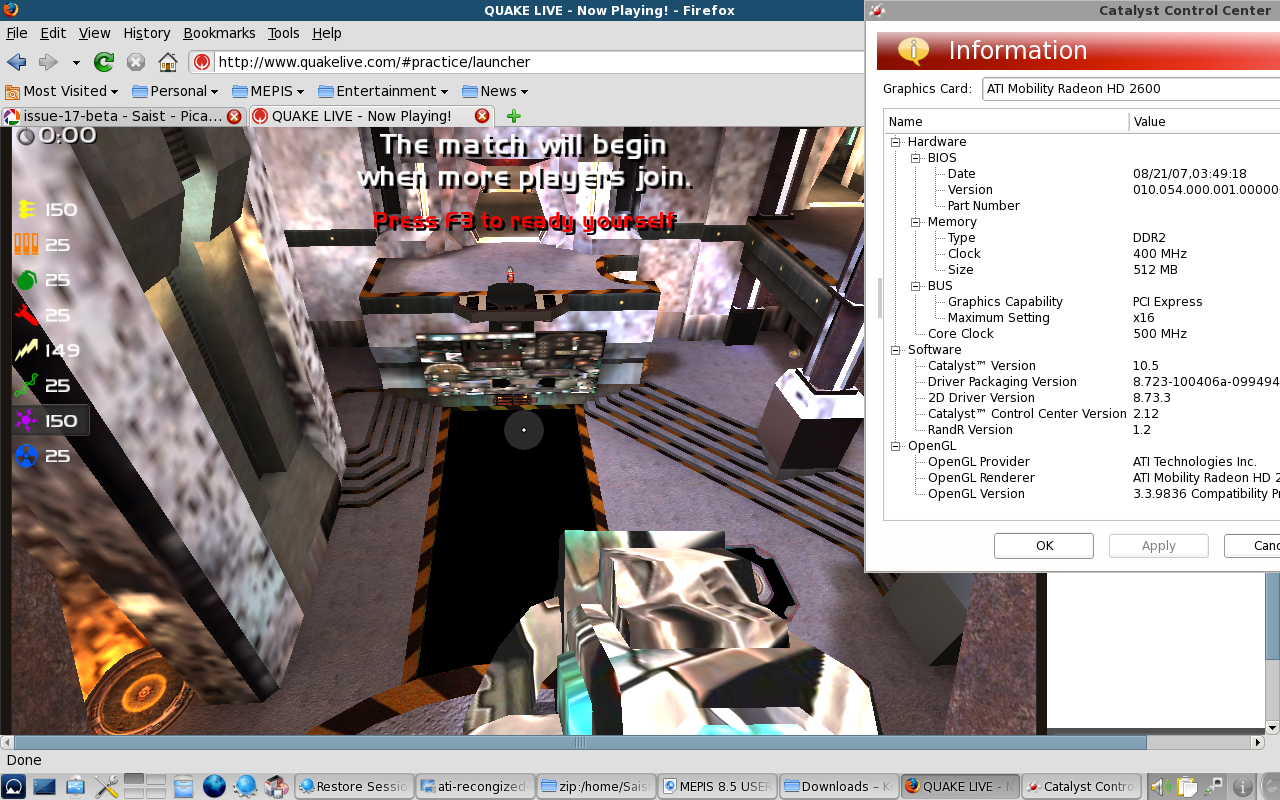Focus the URL address field
Screen dimensions: 1280x800
click(x=538, y=62)
